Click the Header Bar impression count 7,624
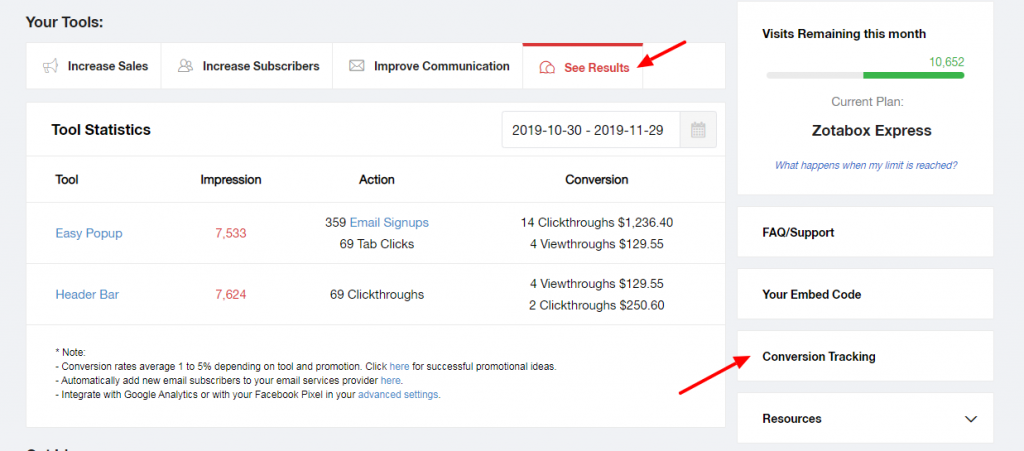The image size is (1024, 451). 231,294
